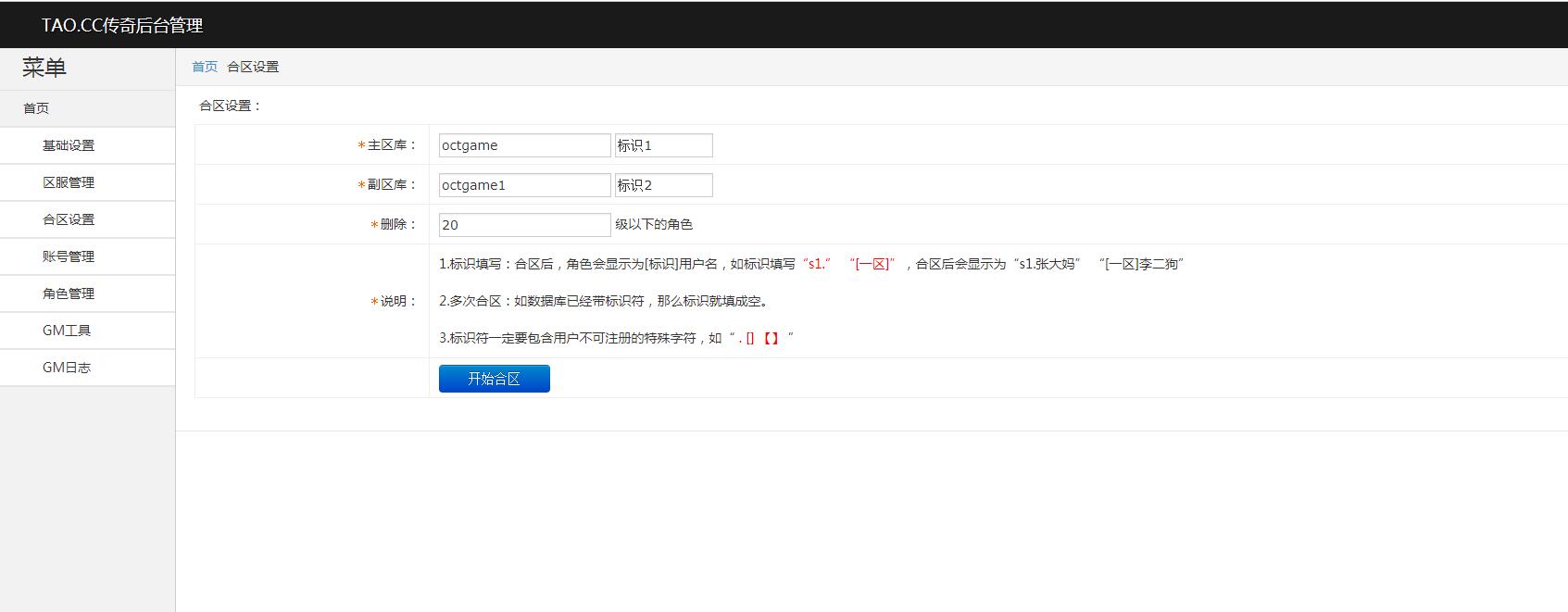Click the 删除 level field showing 20
The image size is (1568, 612).
524,225
